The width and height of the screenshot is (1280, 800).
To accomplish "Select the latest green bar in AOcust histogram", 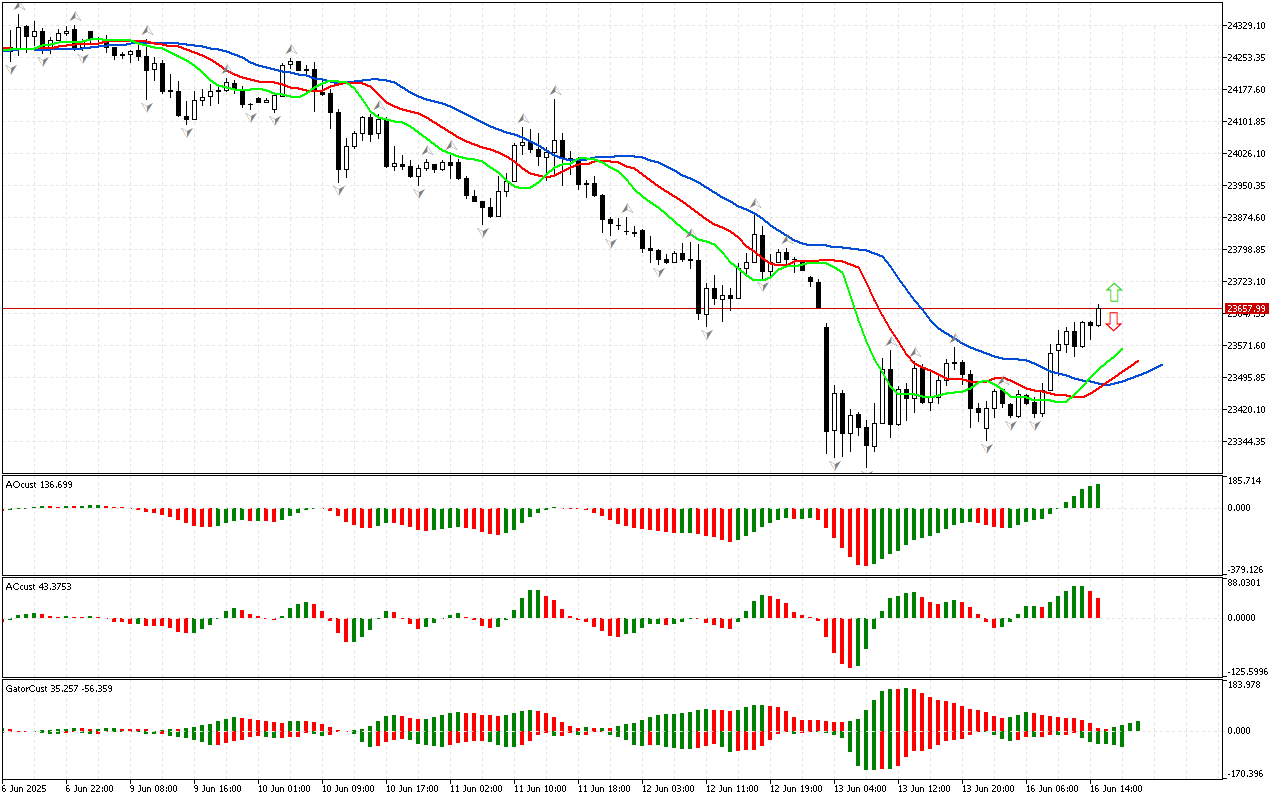I will pyautogui.click(x=1097, y=496).
